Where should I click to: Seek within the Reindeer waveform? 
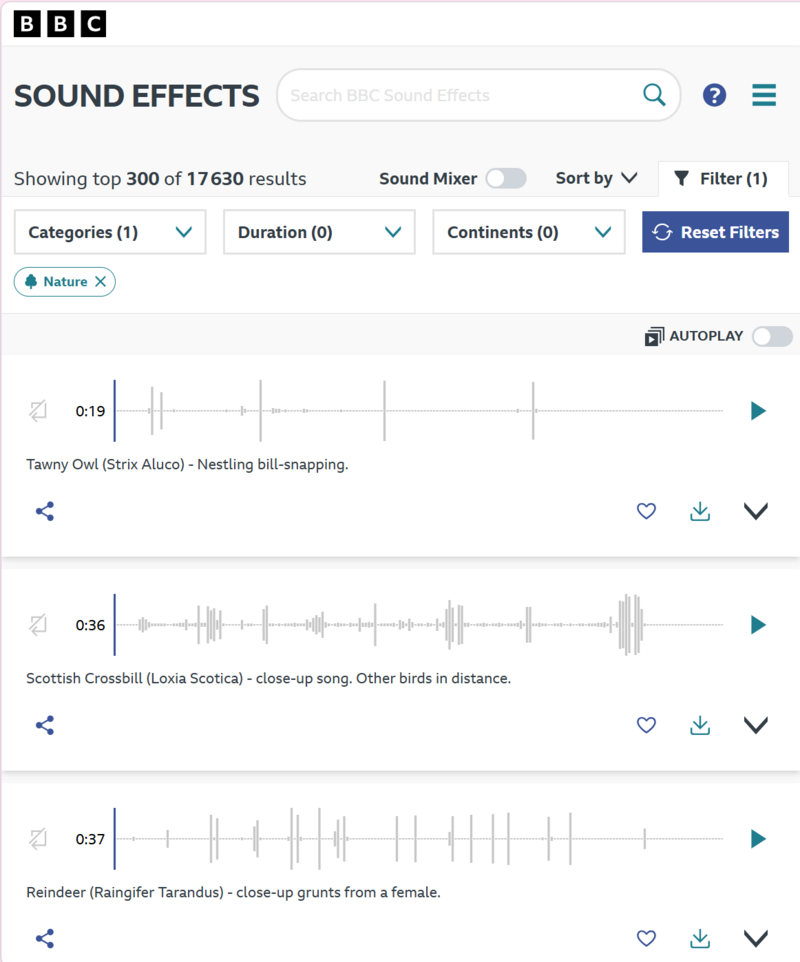coord(419,838)
